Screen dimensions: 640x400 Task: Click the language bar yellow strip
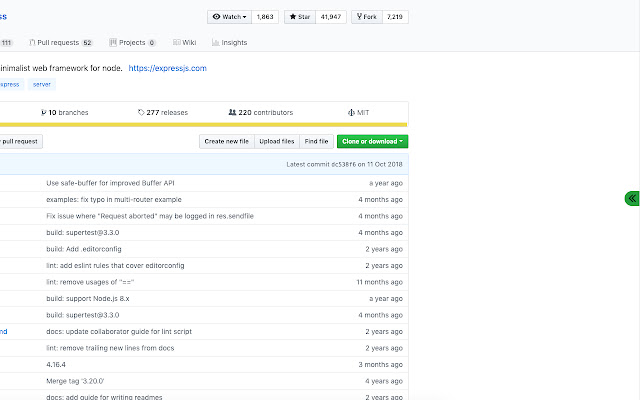203,124
